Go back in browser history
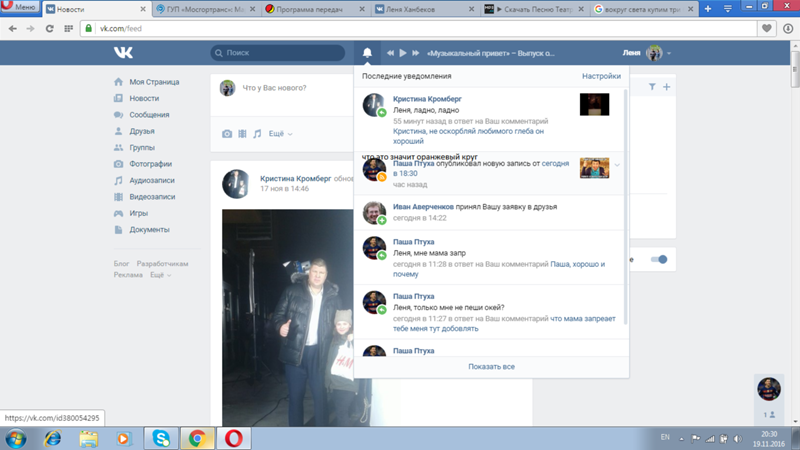 click(x=13, y=29)
